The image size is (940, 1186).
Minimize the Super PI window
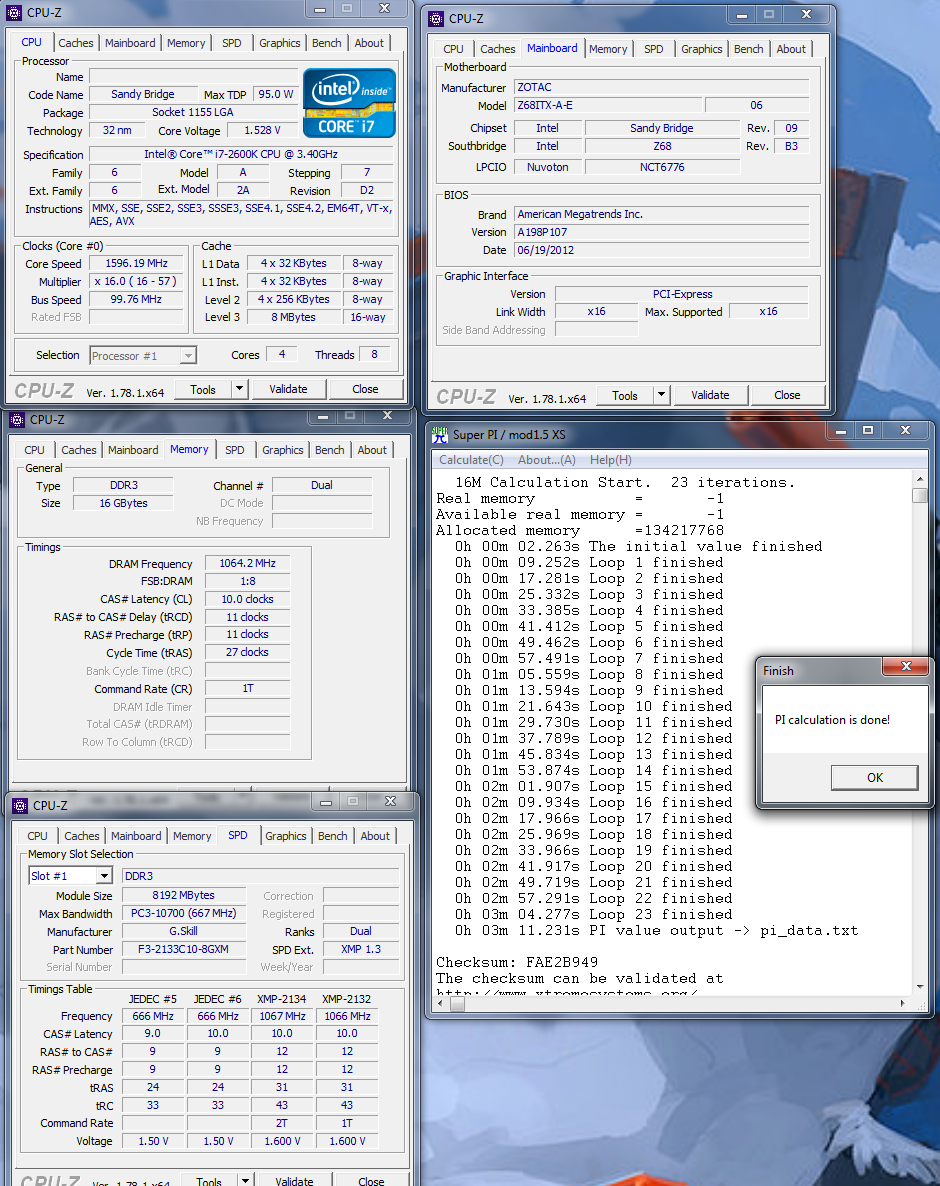pos(840,430)
